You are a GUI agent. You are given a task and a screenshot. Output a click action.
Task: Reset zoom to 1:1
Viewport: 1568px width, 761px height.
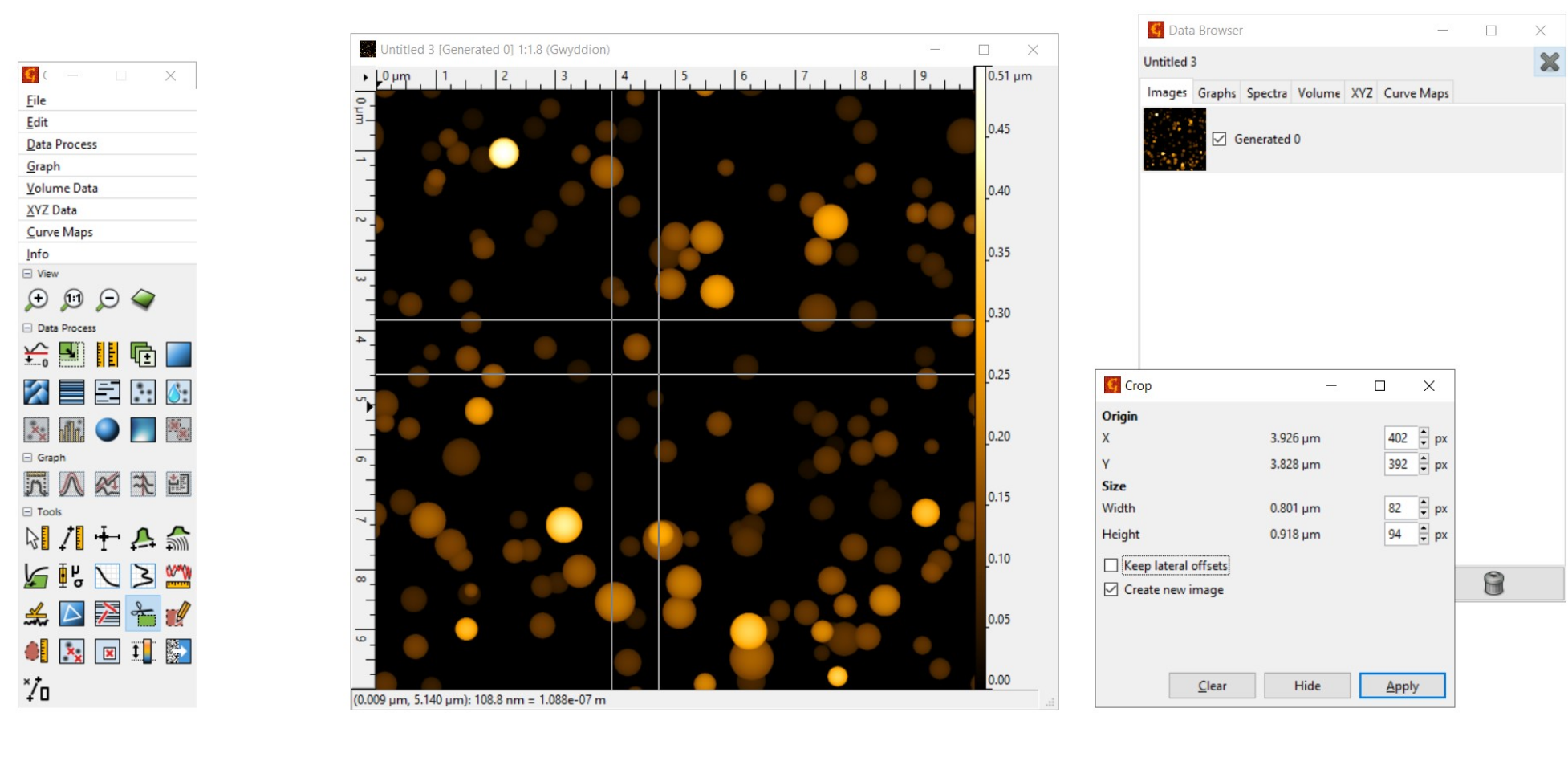[x=72, y=299]
